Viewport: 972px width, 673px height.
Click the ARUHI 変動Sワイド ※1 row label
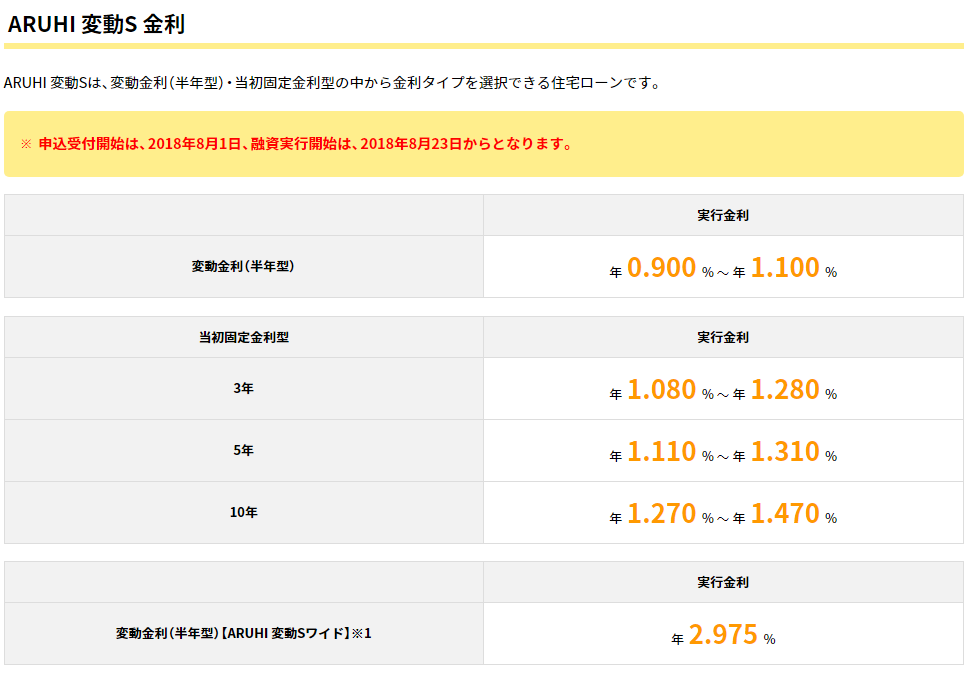coord(244,633)
